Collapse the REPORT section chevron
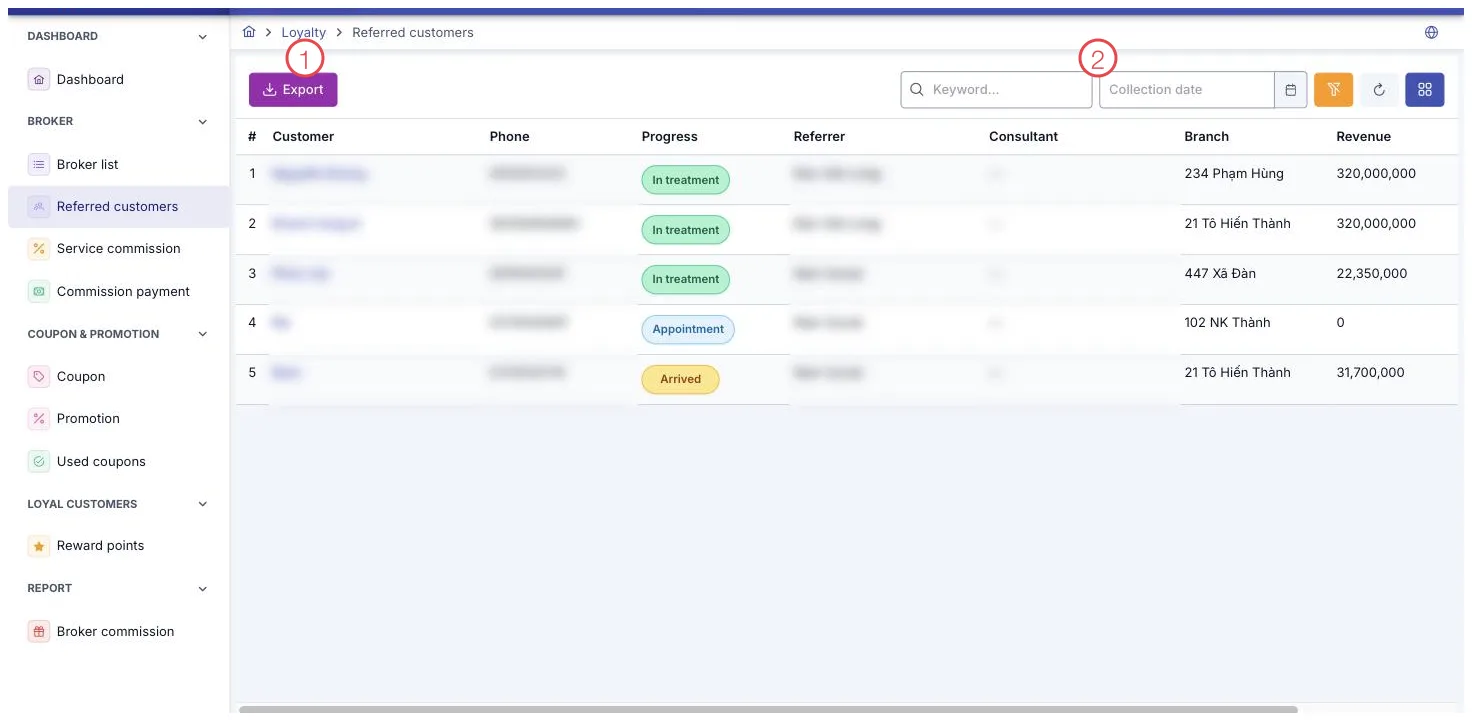The height and width of the screenshot is (721, 1472). pos(203,589)
